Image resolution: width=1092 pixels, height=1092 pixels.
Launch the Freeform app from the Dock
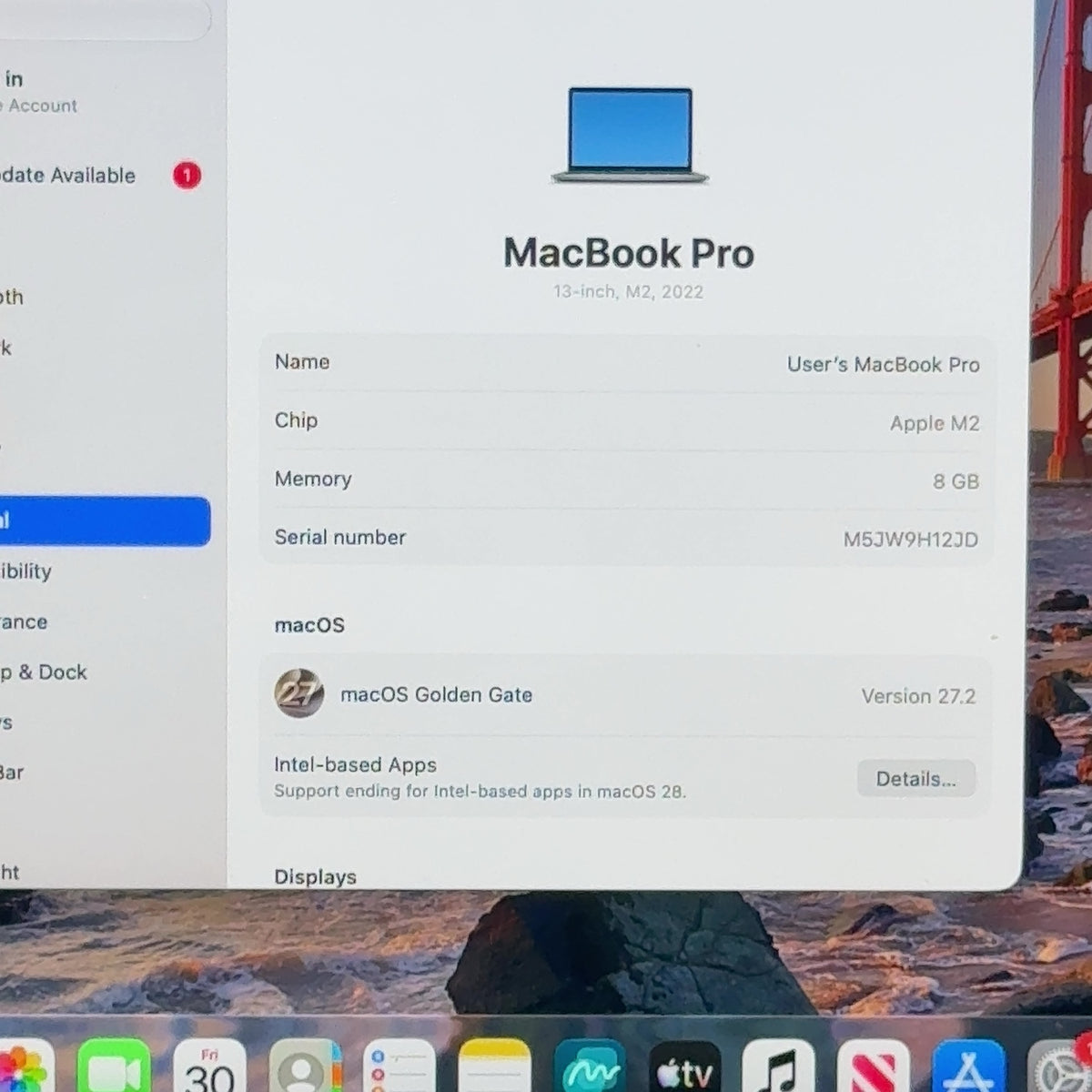(590, 1067)
